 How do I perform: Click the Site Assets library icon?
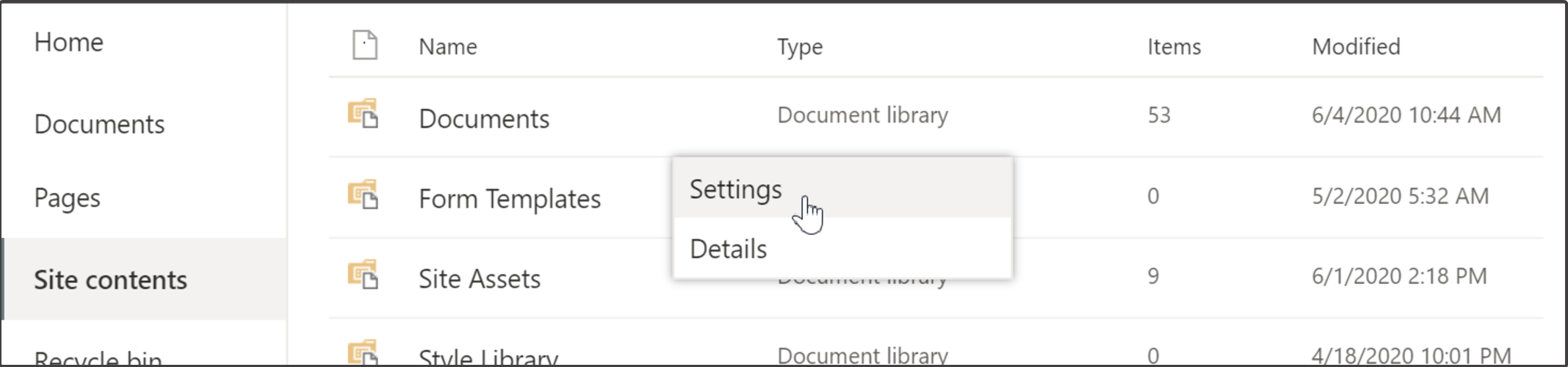pos(363,275)
